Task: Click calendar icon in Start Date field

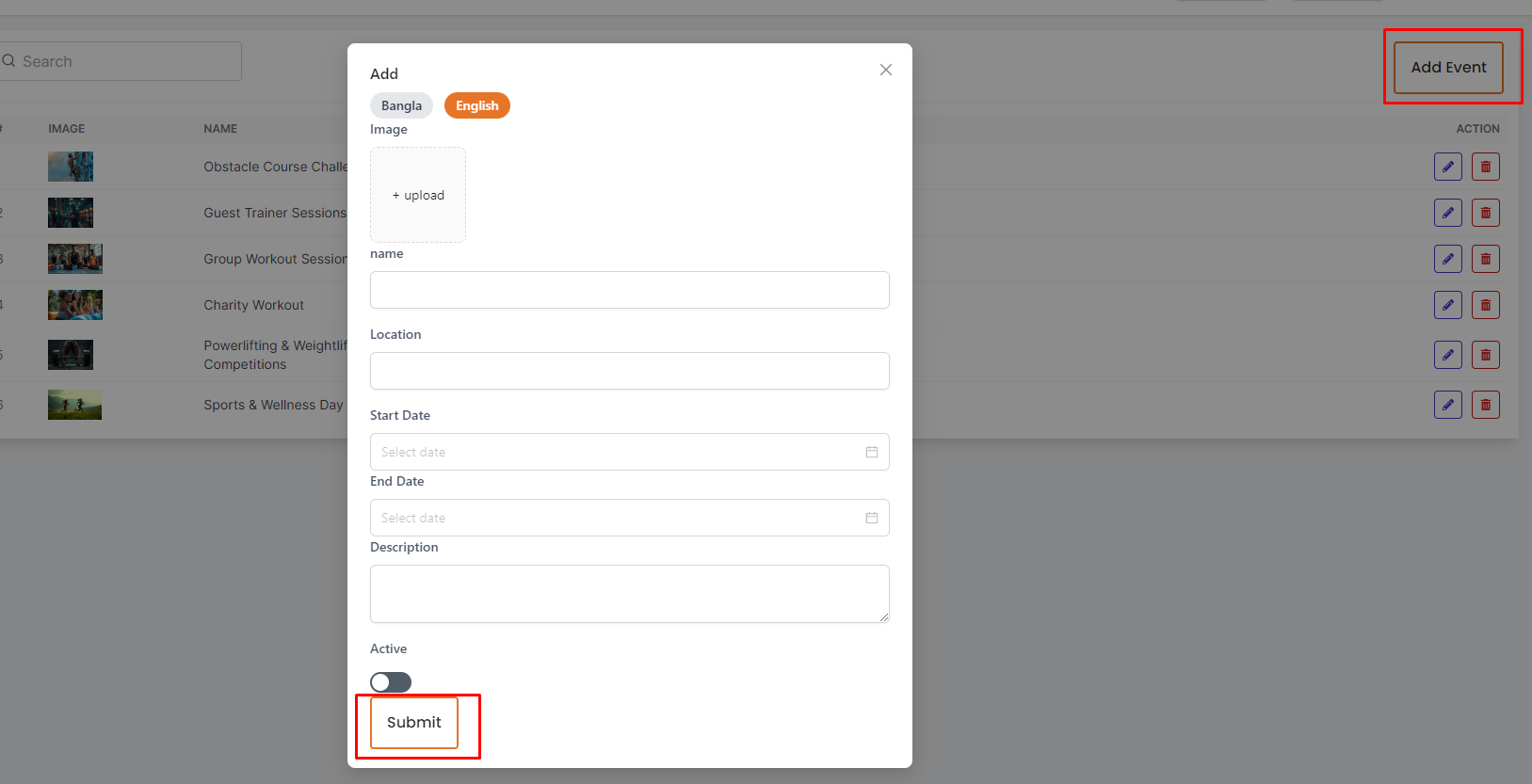Action: click(x=871, y=452)
